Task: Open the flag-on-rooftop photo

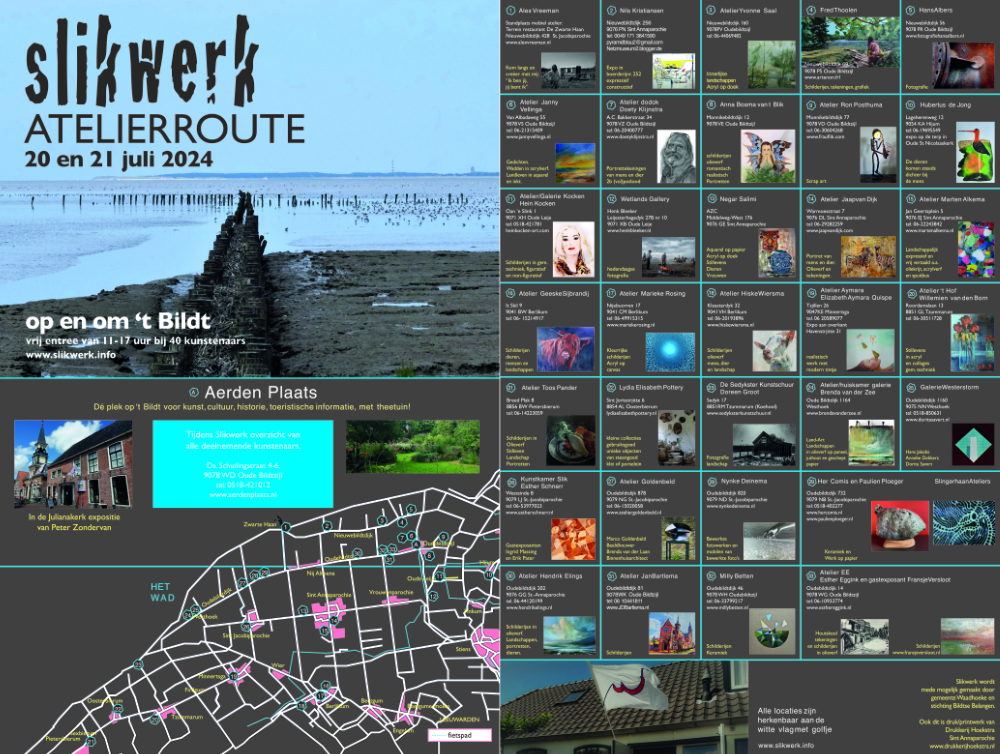Action: [624, 707]
